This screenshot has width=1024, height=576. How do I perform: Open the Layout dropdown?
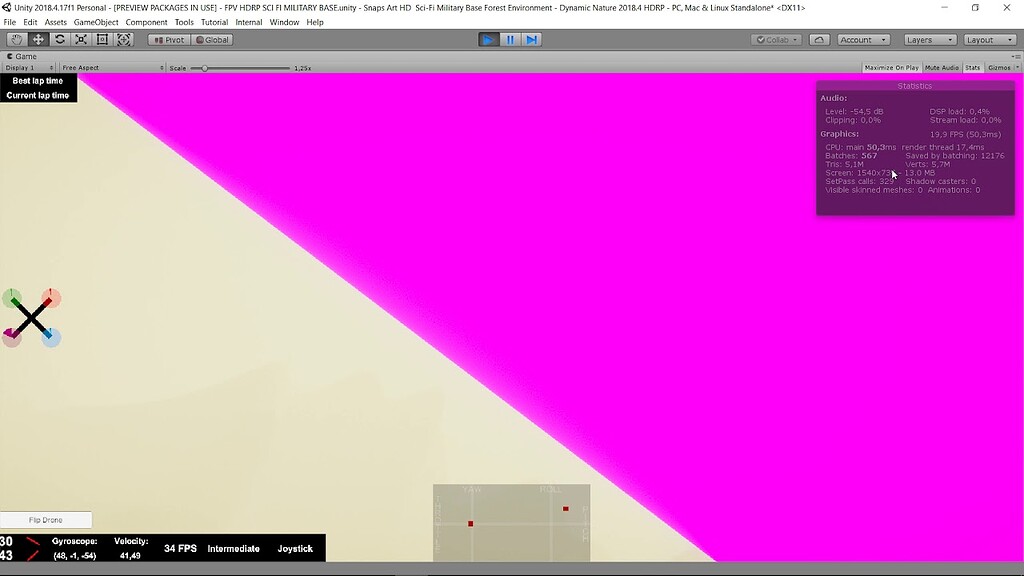[x=988, y=39]
